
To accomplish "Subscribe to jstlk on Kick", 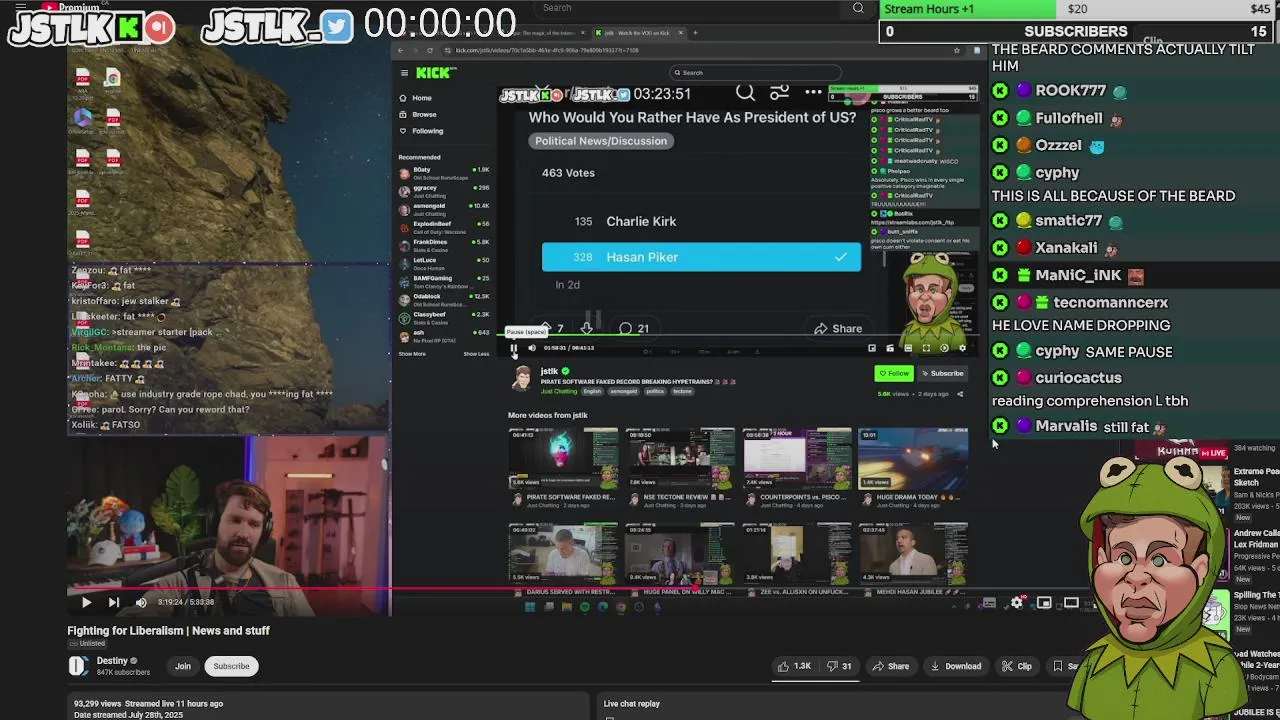I will pos(942,373).
